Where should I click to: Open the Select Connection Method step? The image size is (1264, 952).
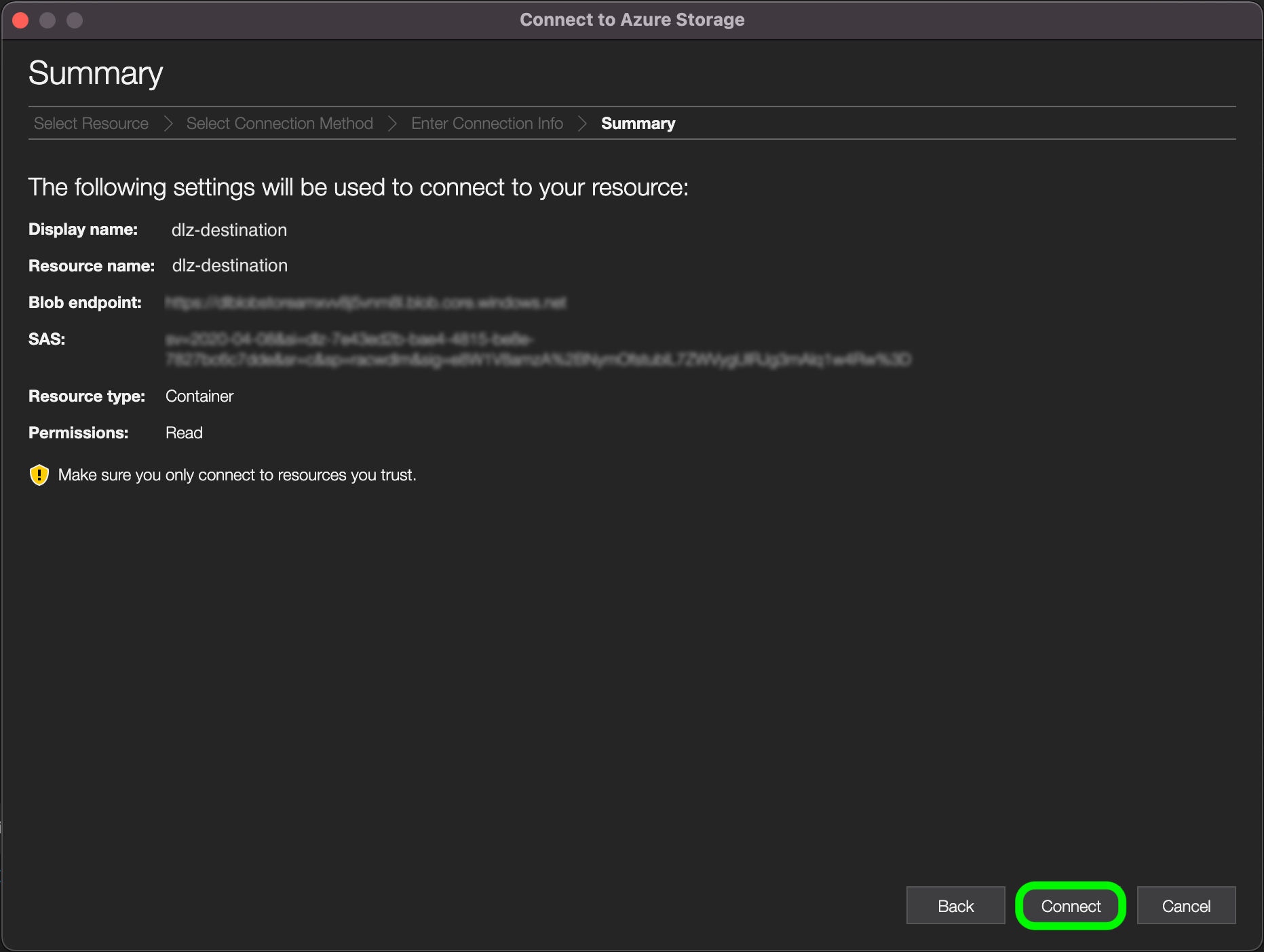point(280,123)
